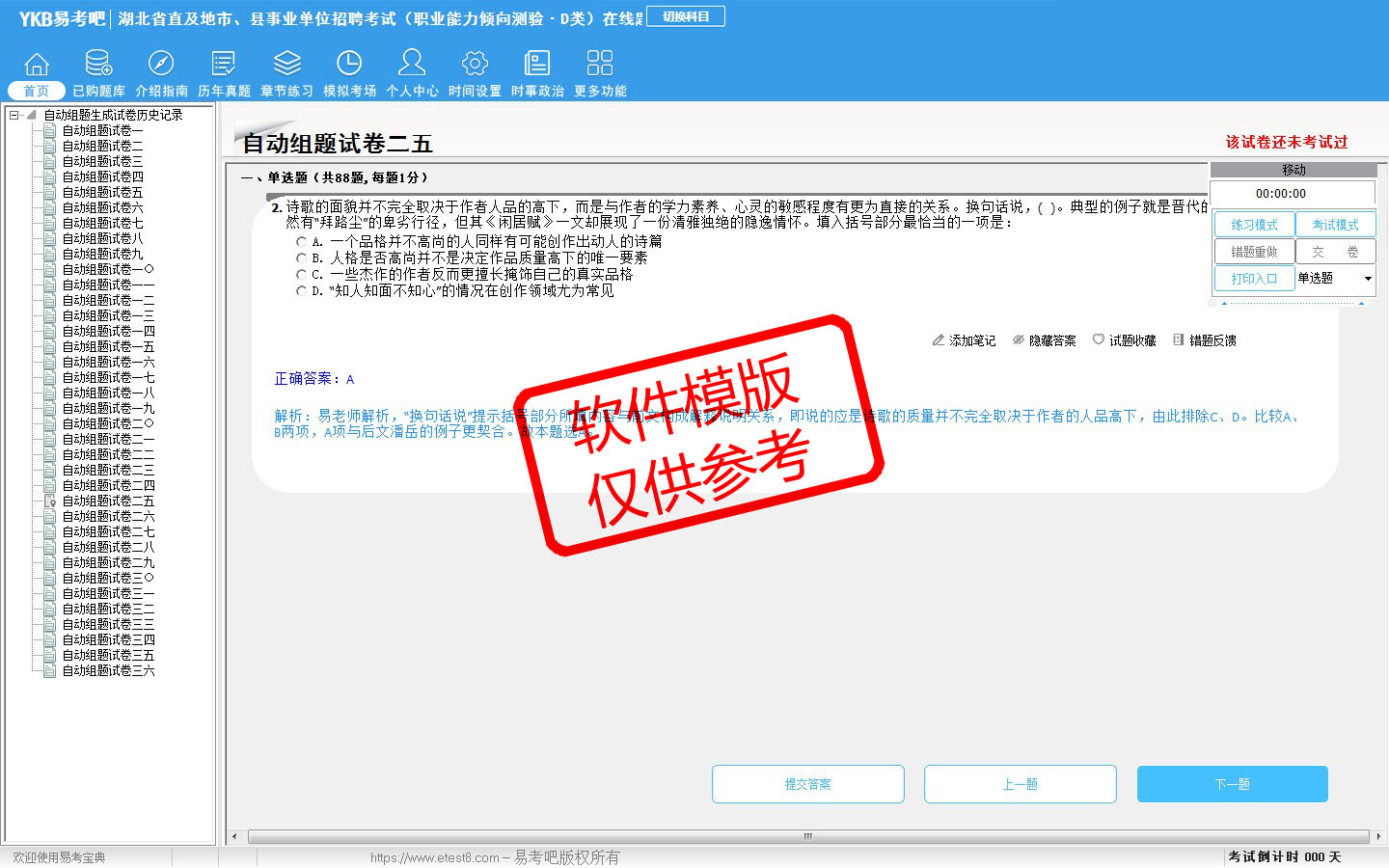
Task: Click the 下一题 next question button
Action: (x=1232, y=784)
